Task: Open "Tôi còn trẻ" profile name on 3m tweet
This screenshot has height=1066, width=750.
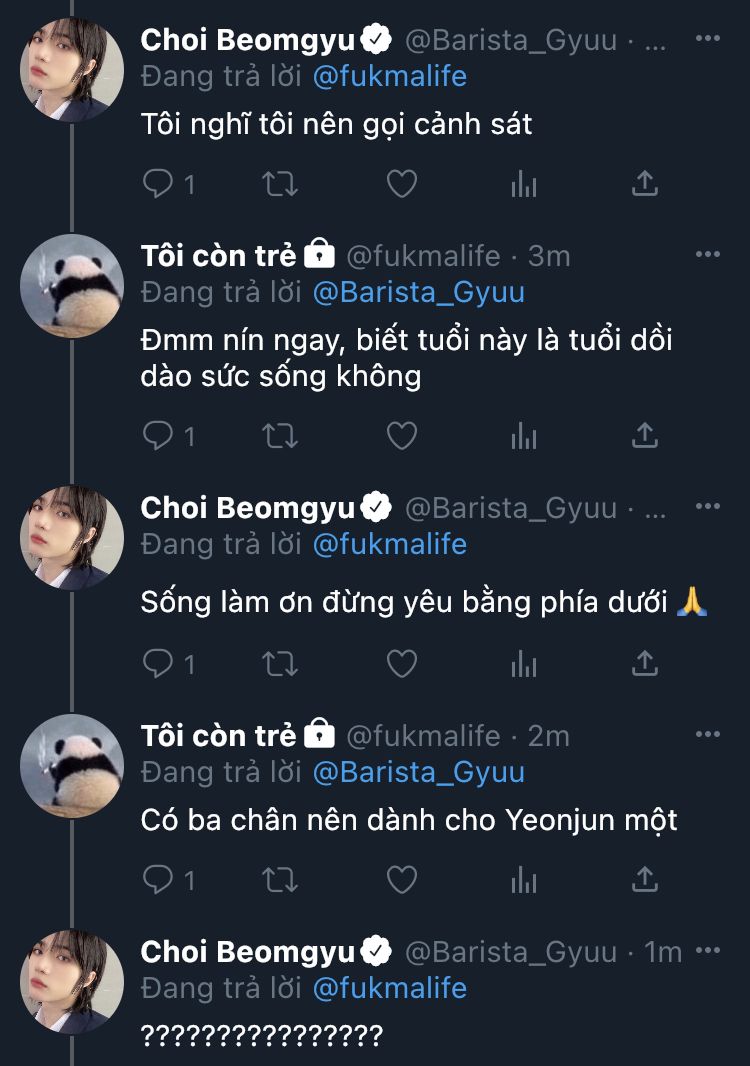Action: (219, 256)
